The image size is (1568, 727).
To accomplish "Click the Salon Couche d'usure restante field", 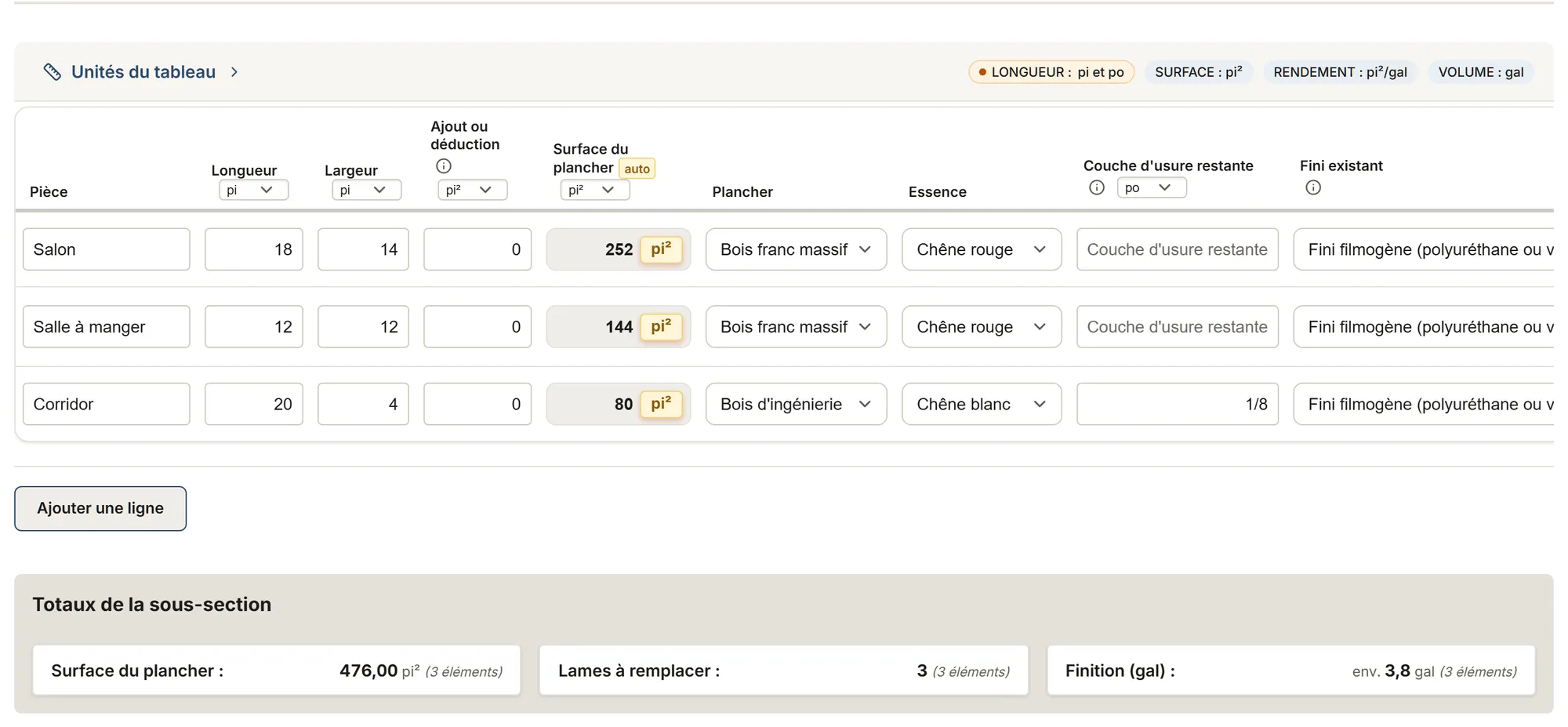I will click(1178, 249).
